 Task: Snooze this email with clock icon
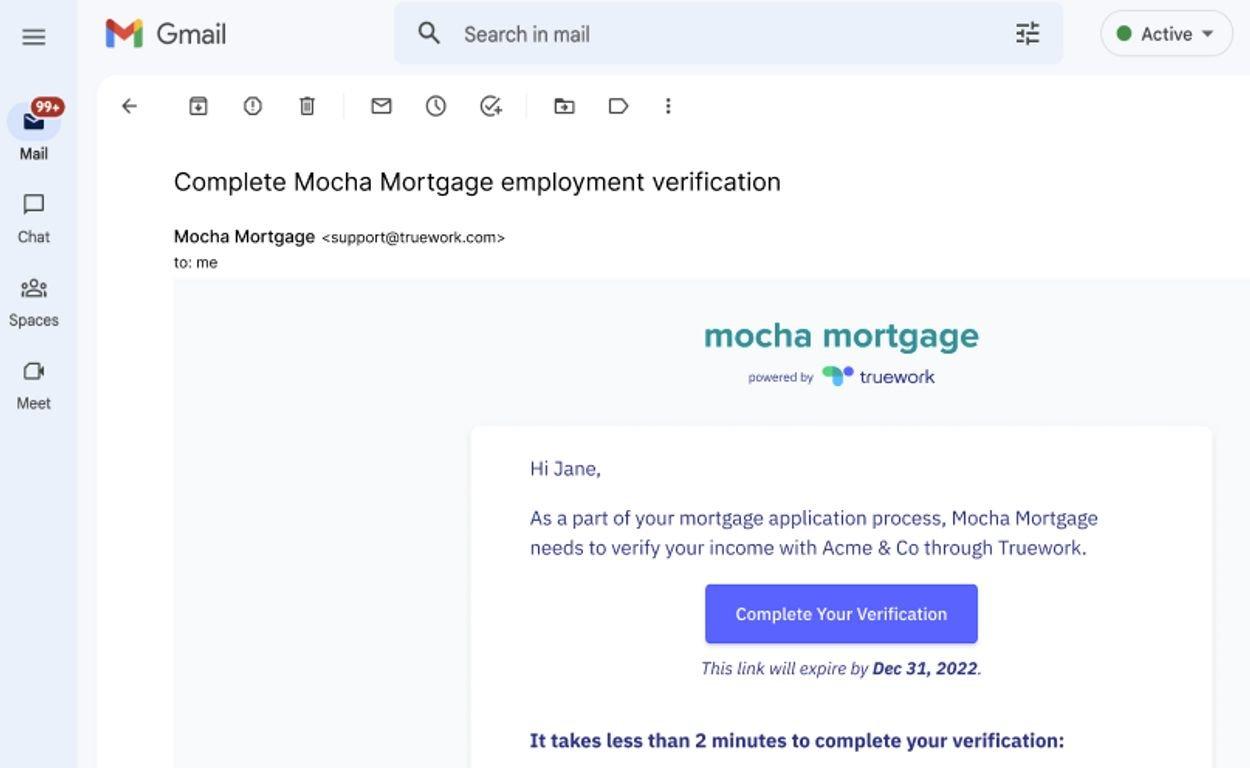(436, 106)
